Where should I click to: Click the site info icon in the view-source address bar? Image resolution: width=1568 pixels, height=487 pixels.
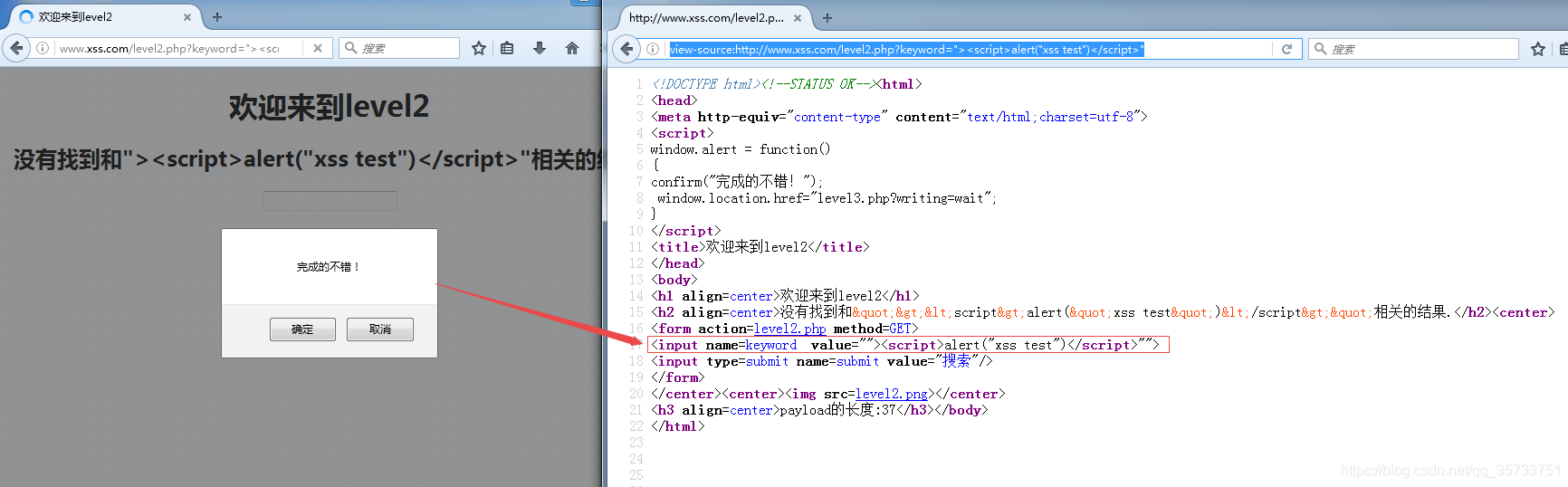(x=652, y=49)
